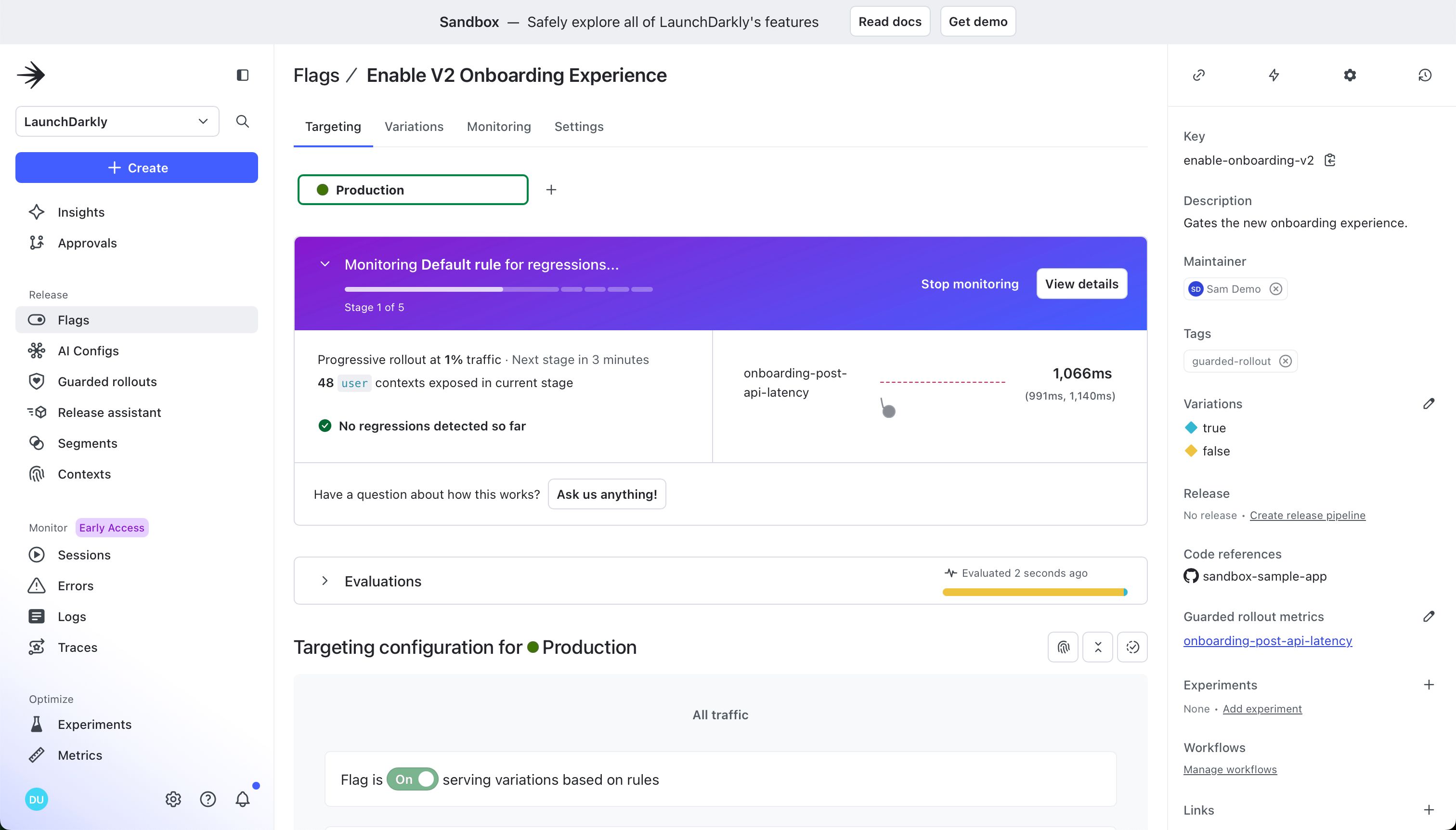This screenshot has height=830, width=1456.
Task: Go to Metrics in sidebar
Action: click(136, 755)
